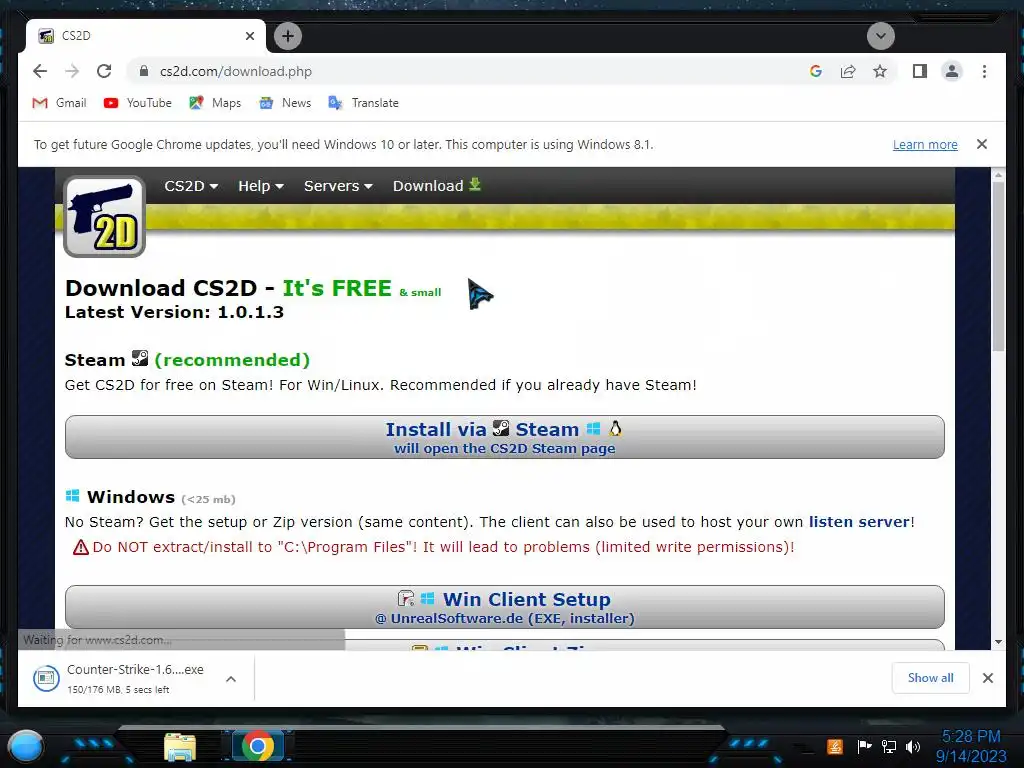Screen dimensions: 1024x768
Task: Share this page via share icon
Action: pos(848,71)
